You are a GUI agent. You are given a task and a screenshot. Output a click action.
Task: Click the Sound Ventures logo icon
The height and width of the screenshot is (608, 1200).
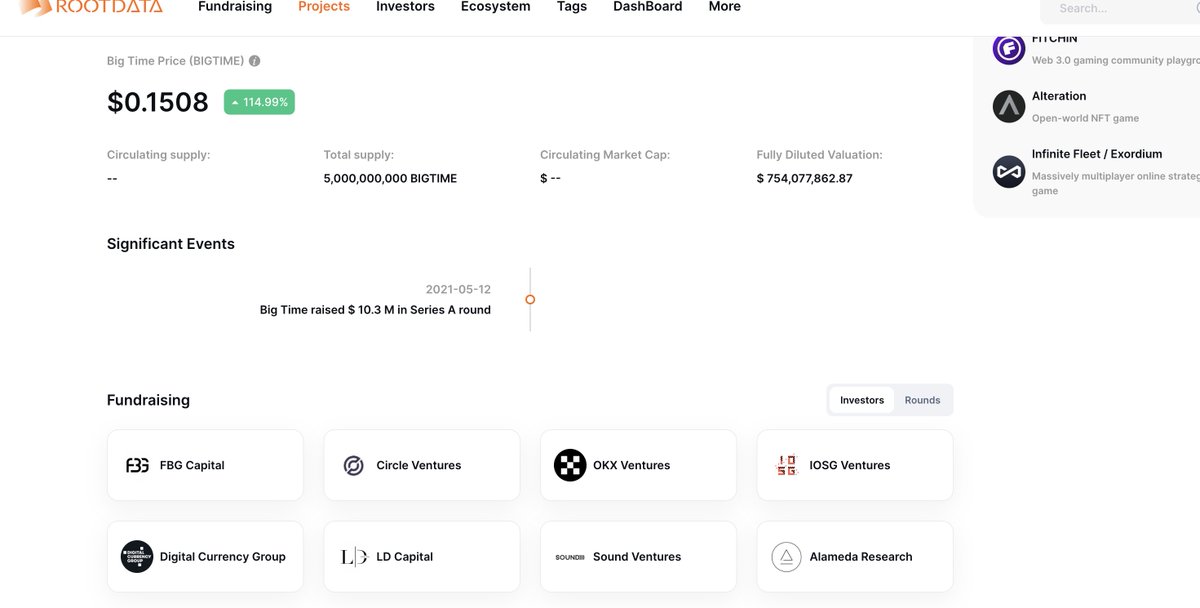pyautogui.click(x=570, y=557)
